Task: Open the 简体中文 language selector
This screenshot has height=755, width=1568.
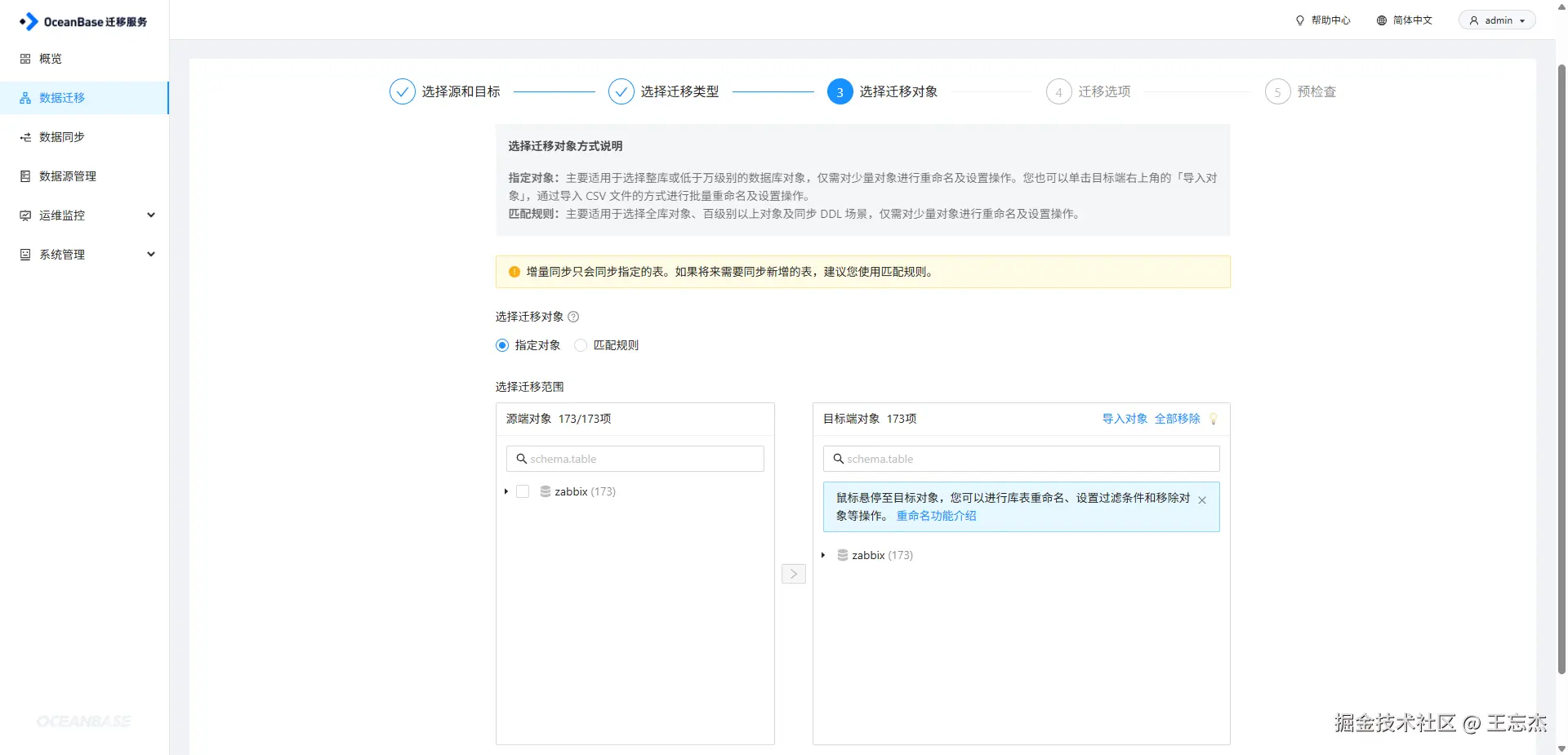Action: click(1405, 20)
